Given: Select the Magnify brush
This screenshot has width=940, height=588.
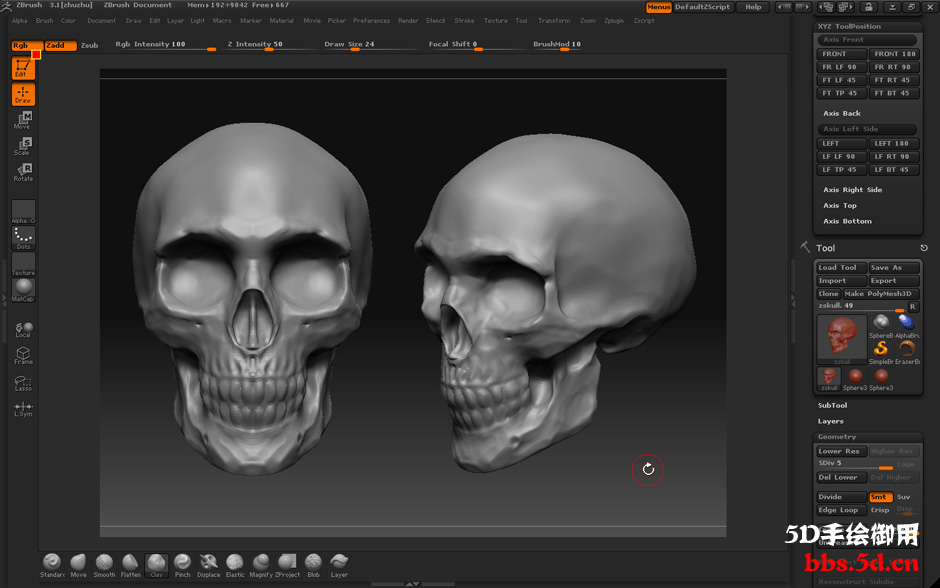Looking at the screenshot, I should coord(261,565).
